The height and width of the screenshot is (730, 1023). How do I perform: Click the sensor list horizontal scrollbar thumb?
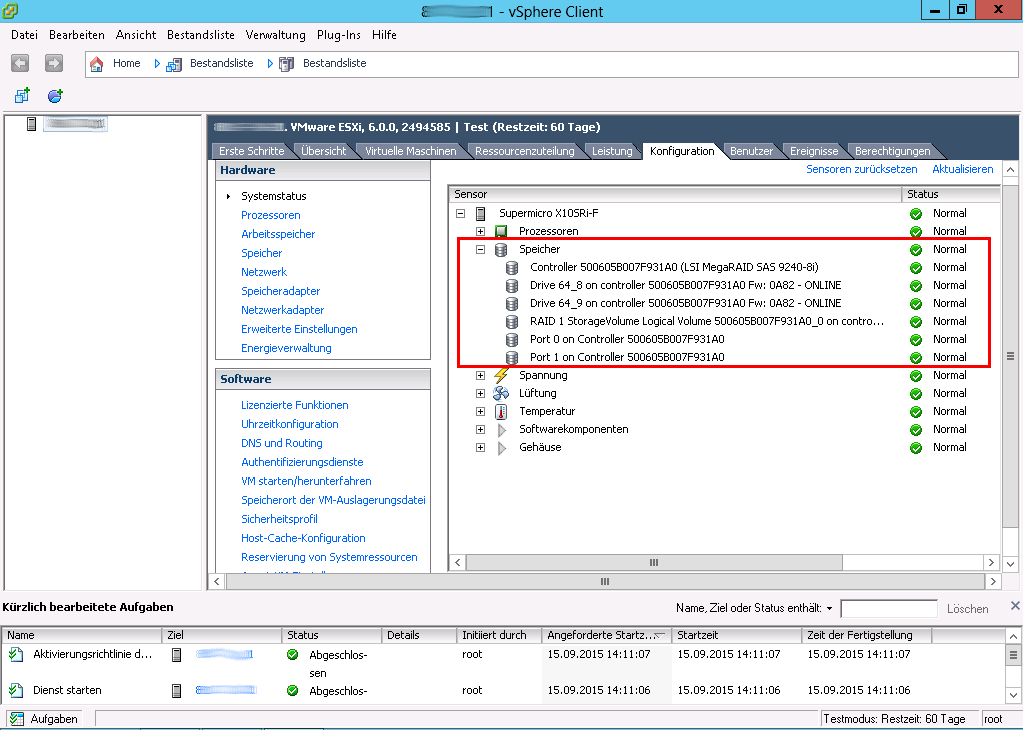[x=654, y=562]
